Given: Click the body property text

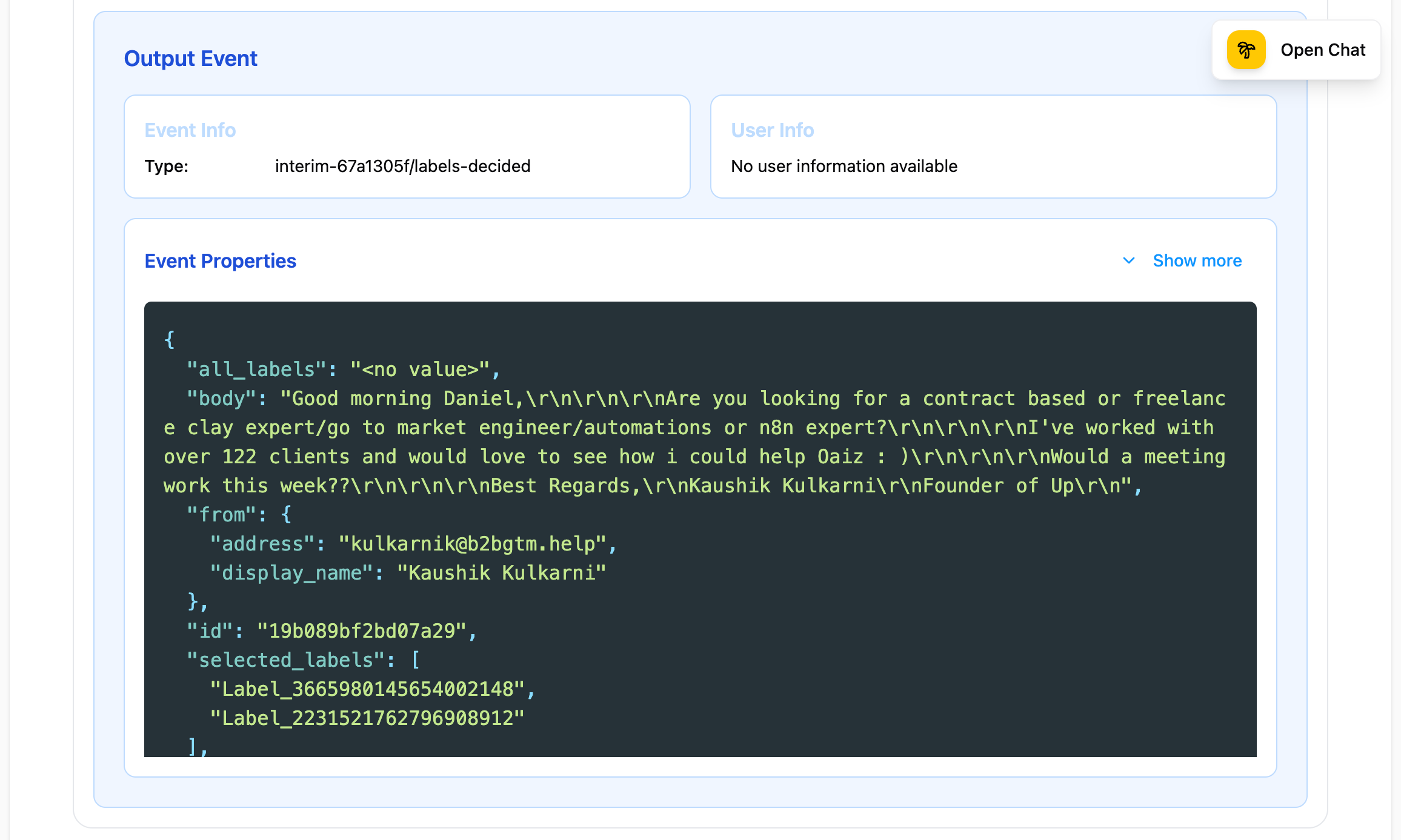Looking at the screenshot, I should tap(222, 398).
